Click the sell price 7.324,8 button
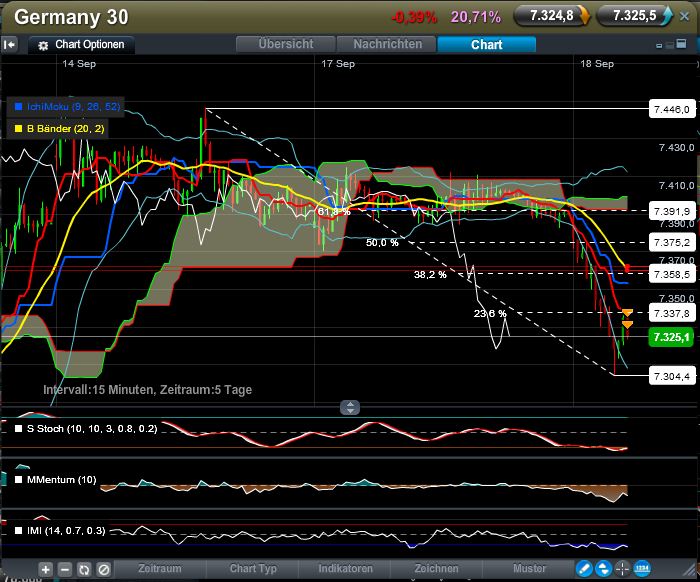This screenshot has width=700, height=582. click(x=552, y=16)
